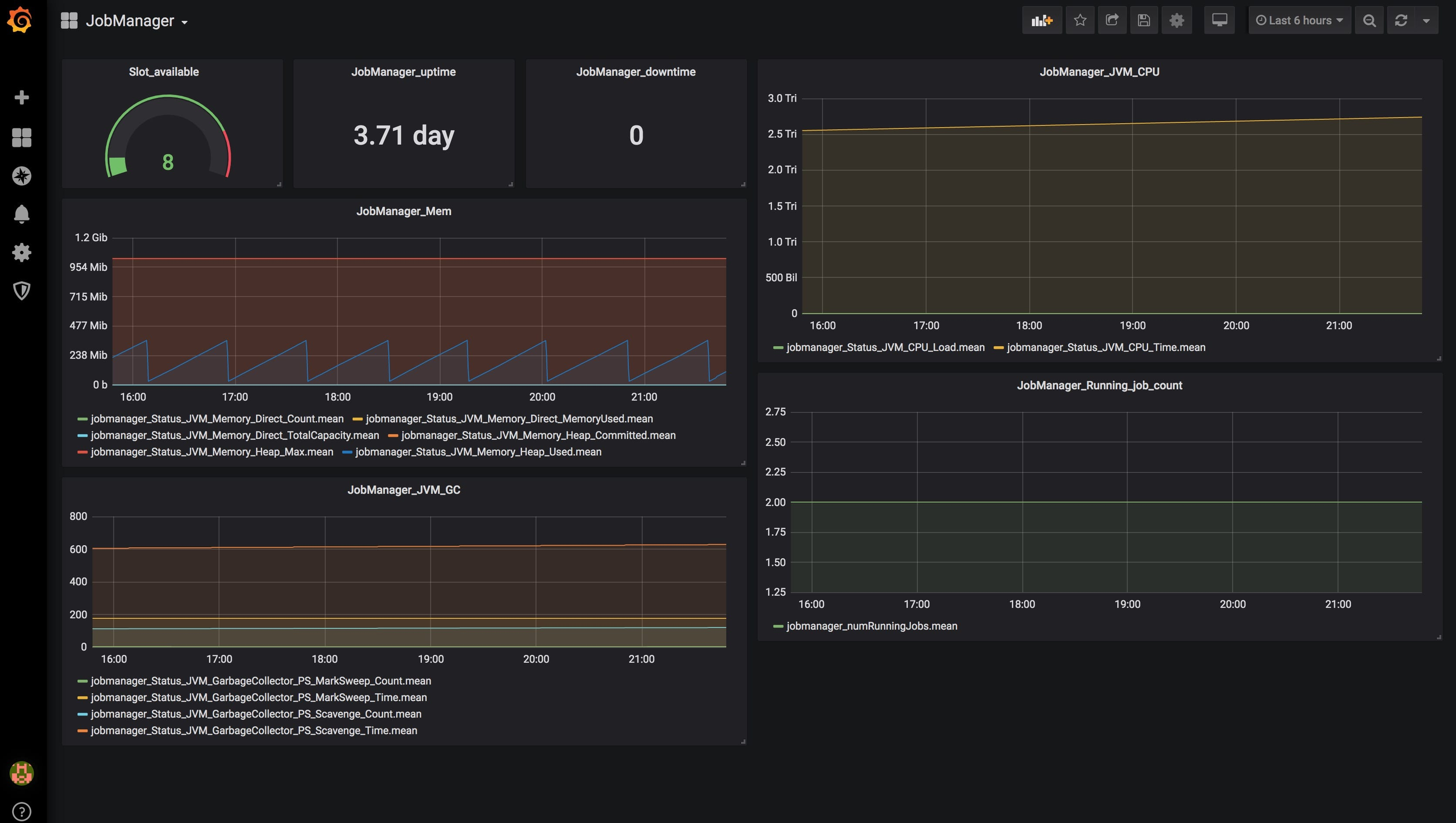Open the JobManager_downtime panel title menu
Viewport: 1456px width, 823px height.
[x=636, y=72]
